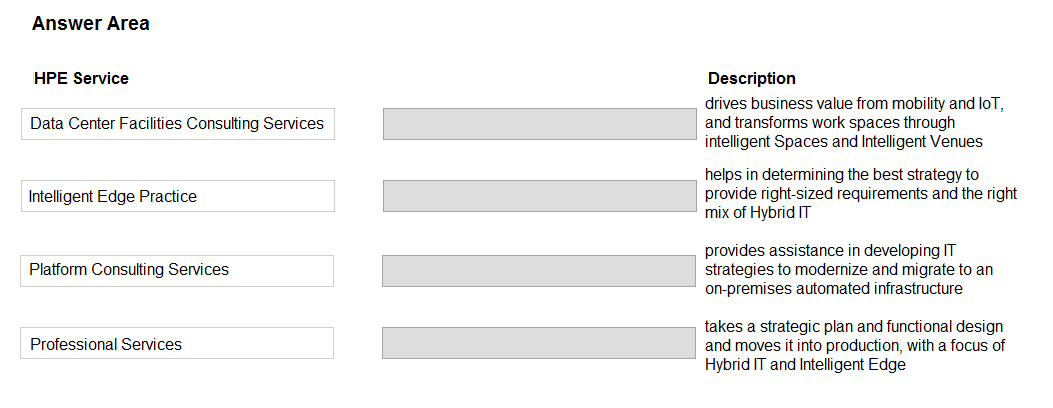Click the gray answer slot next to Intelligent Edge Practice

(x=540, y=196)
